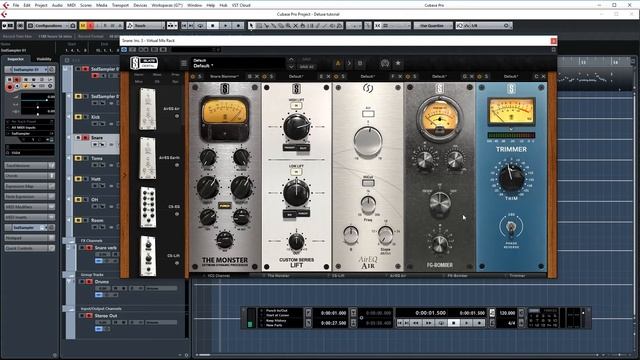Select the Toms track

point(97,158)
